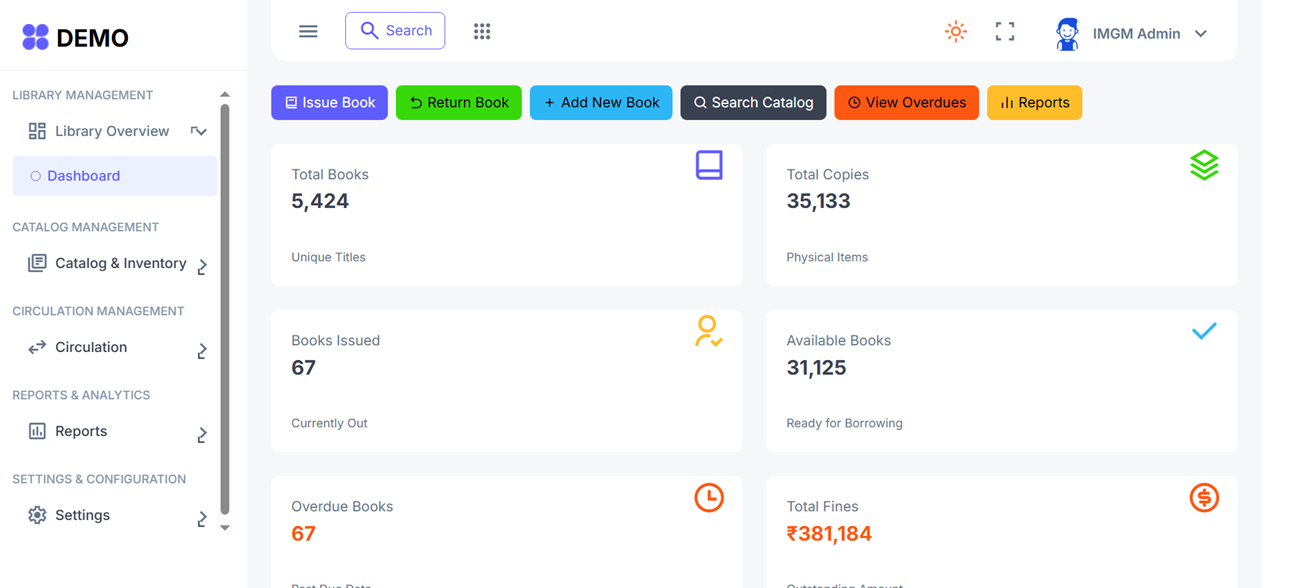Click the dollar icon on Total Fines card

1204,497
